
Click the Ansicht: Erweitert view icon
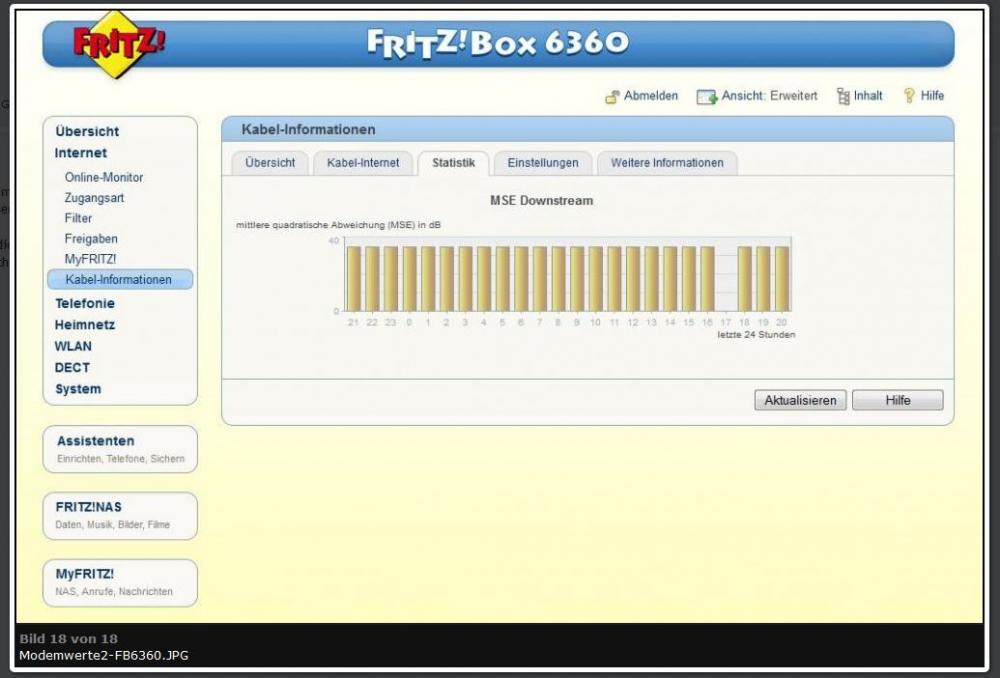click(x=708, y=97)
